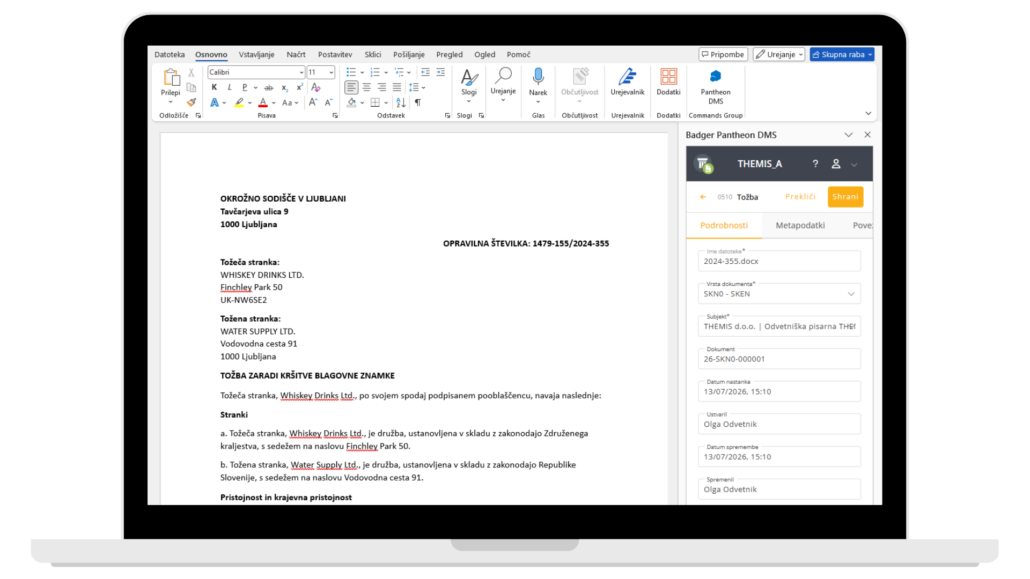
Task: Click the sort A-Z icon
Action: [401, 103]
